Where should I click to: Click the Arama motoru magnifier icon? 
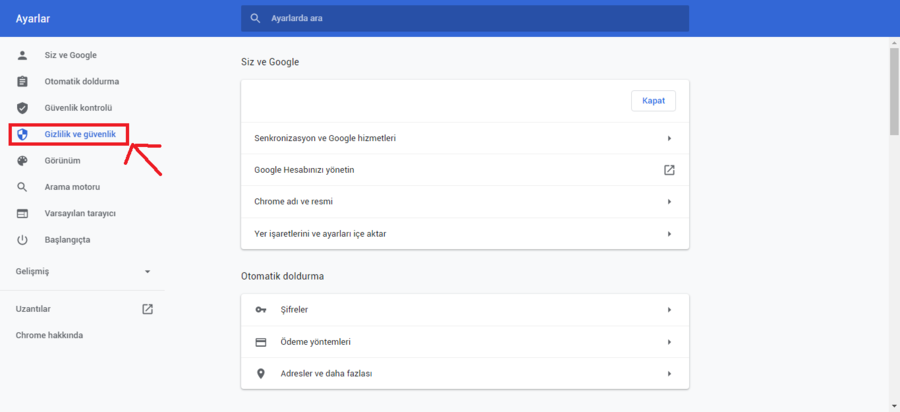(x=22, y=187)
